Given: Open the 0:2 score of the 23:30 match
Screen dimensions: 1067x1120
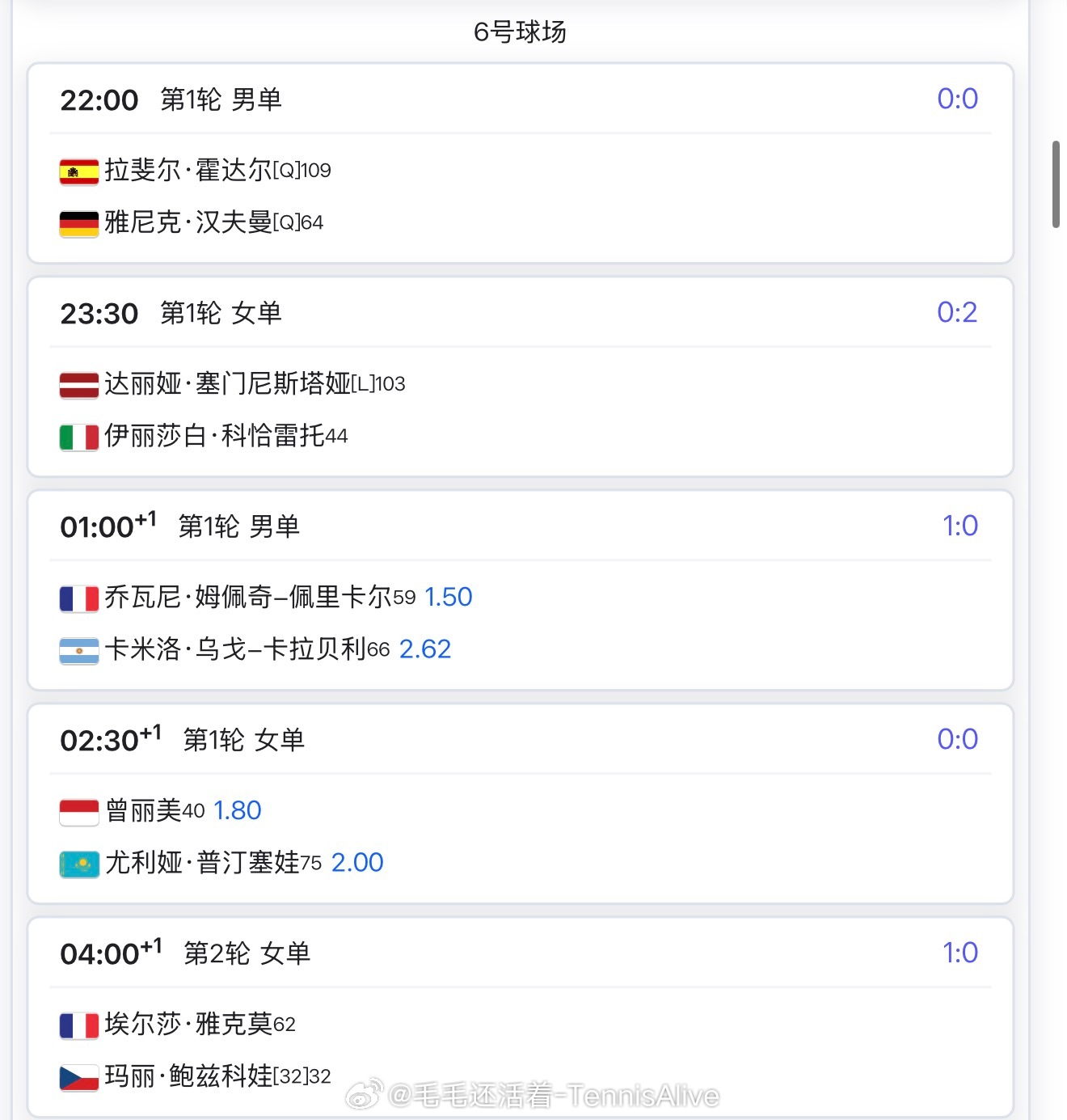Looking at the screenshot, I should [957, 312].
